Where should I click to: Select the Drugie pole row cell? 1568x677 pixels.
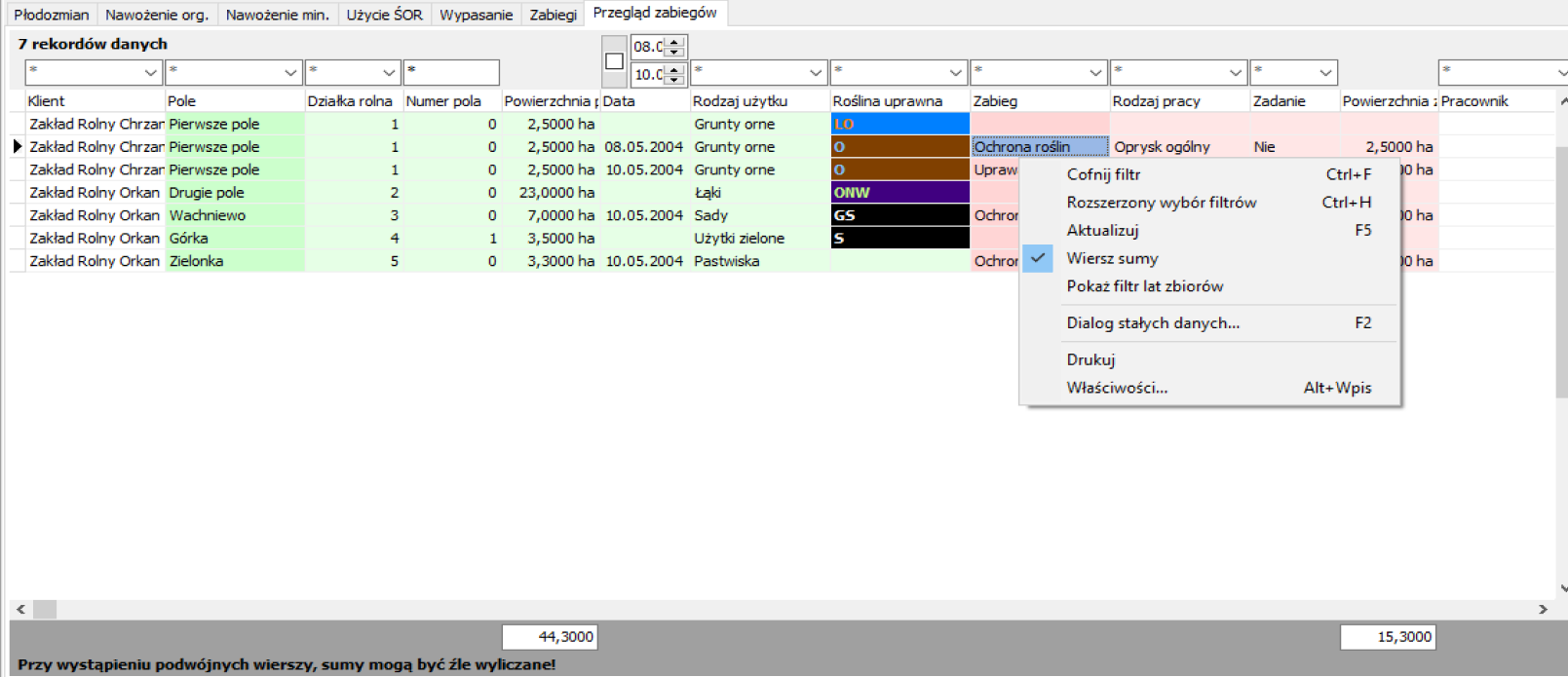pos(235,193)
